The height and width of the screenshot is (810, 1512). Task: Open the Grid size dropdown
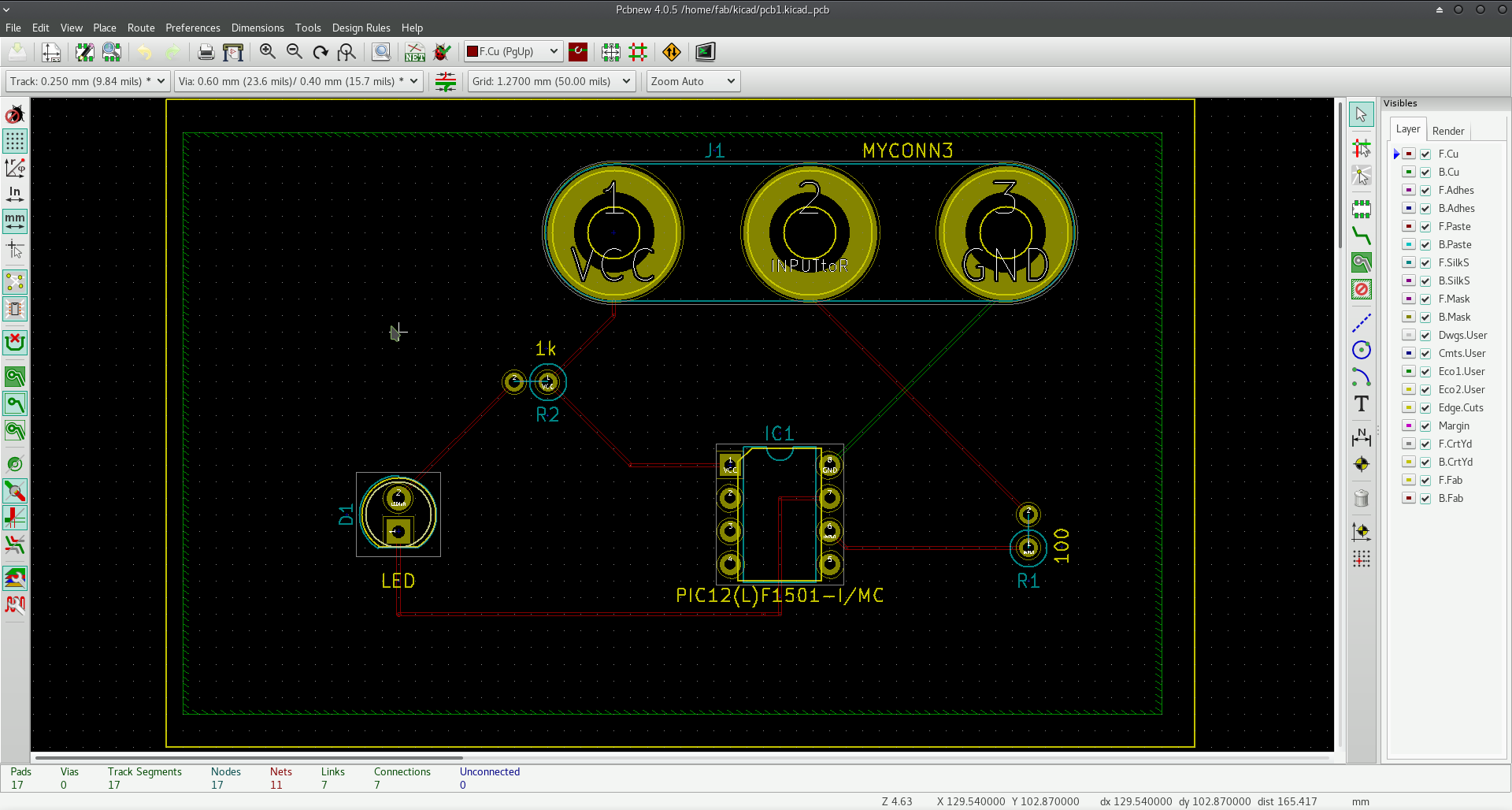point(551,81)
